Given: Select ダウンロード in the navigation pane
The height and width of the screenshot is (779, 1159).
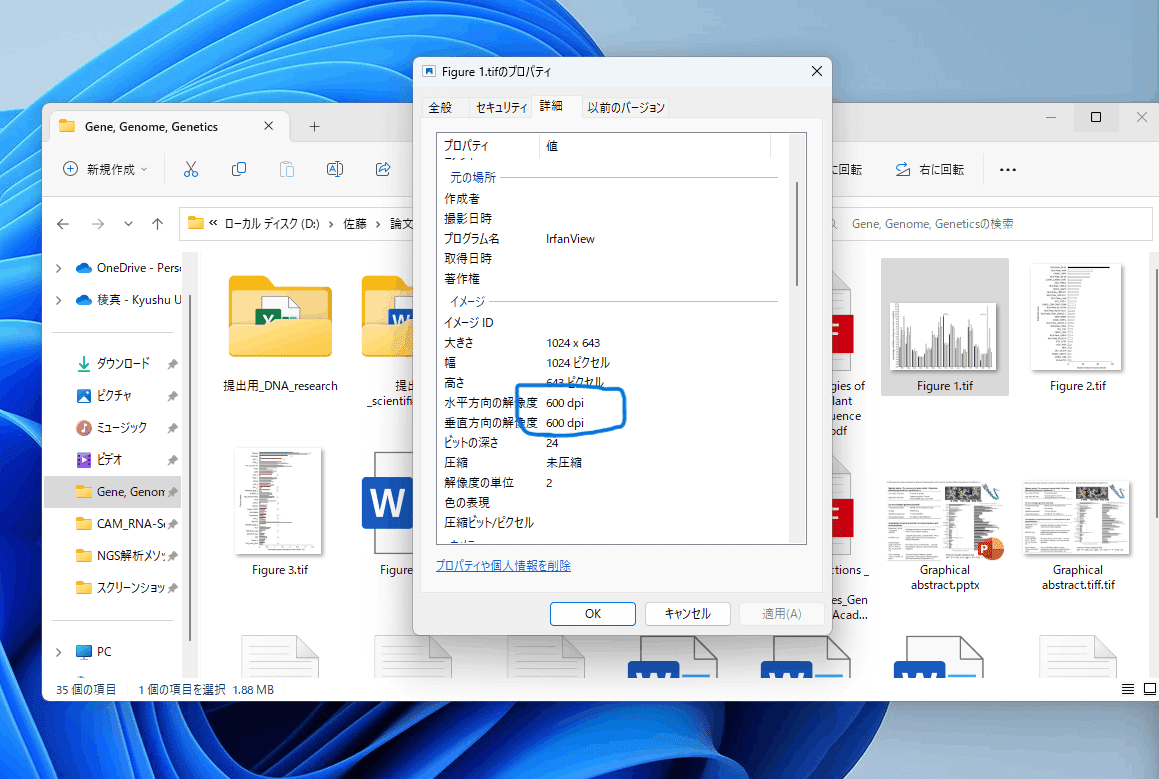Looking at the screenshot, I should pos(113,364).
